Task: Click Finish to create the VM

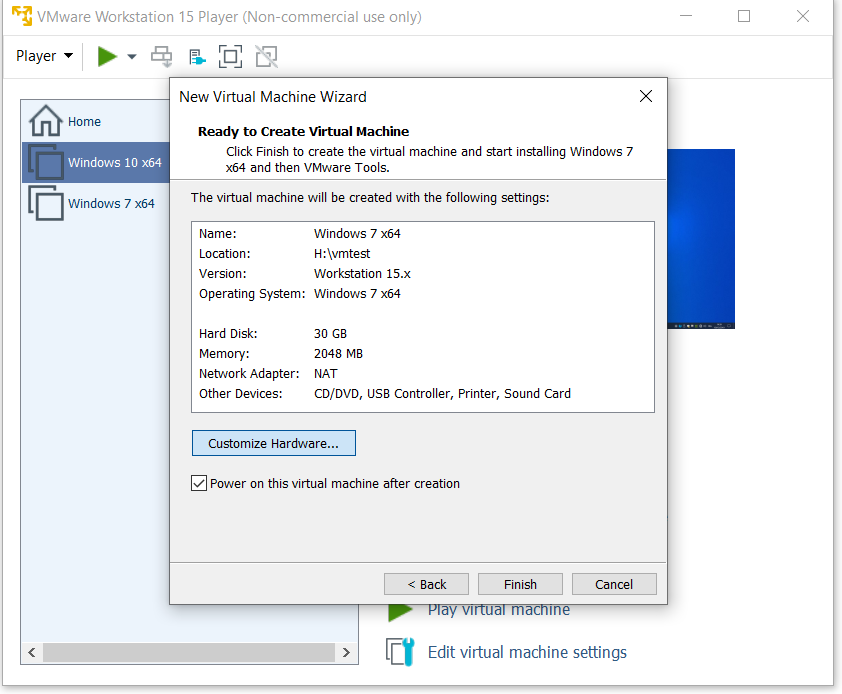Action: (x=520, y=584)
